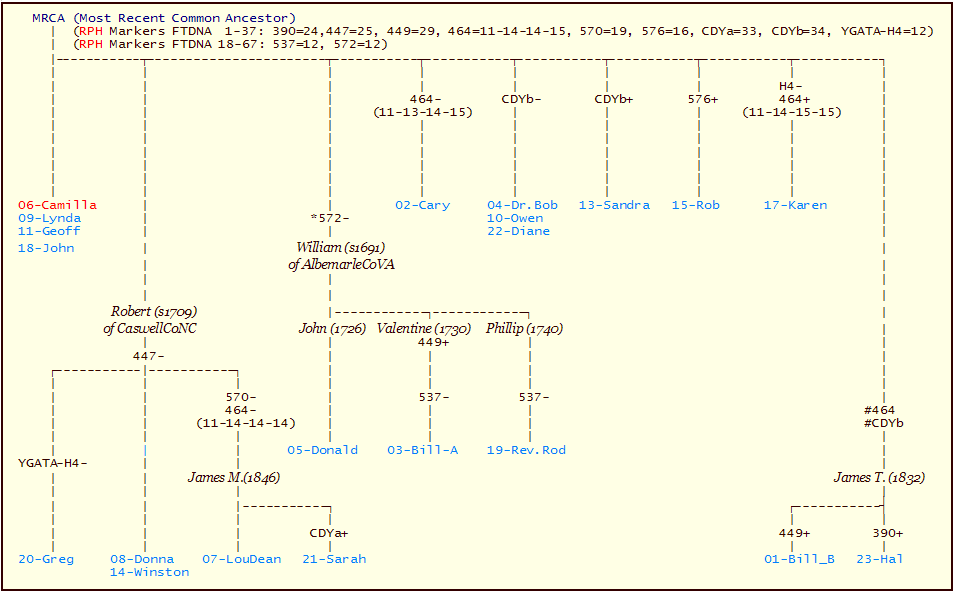Select the CDYb+ marker above Sandra

tap(614, 99)
